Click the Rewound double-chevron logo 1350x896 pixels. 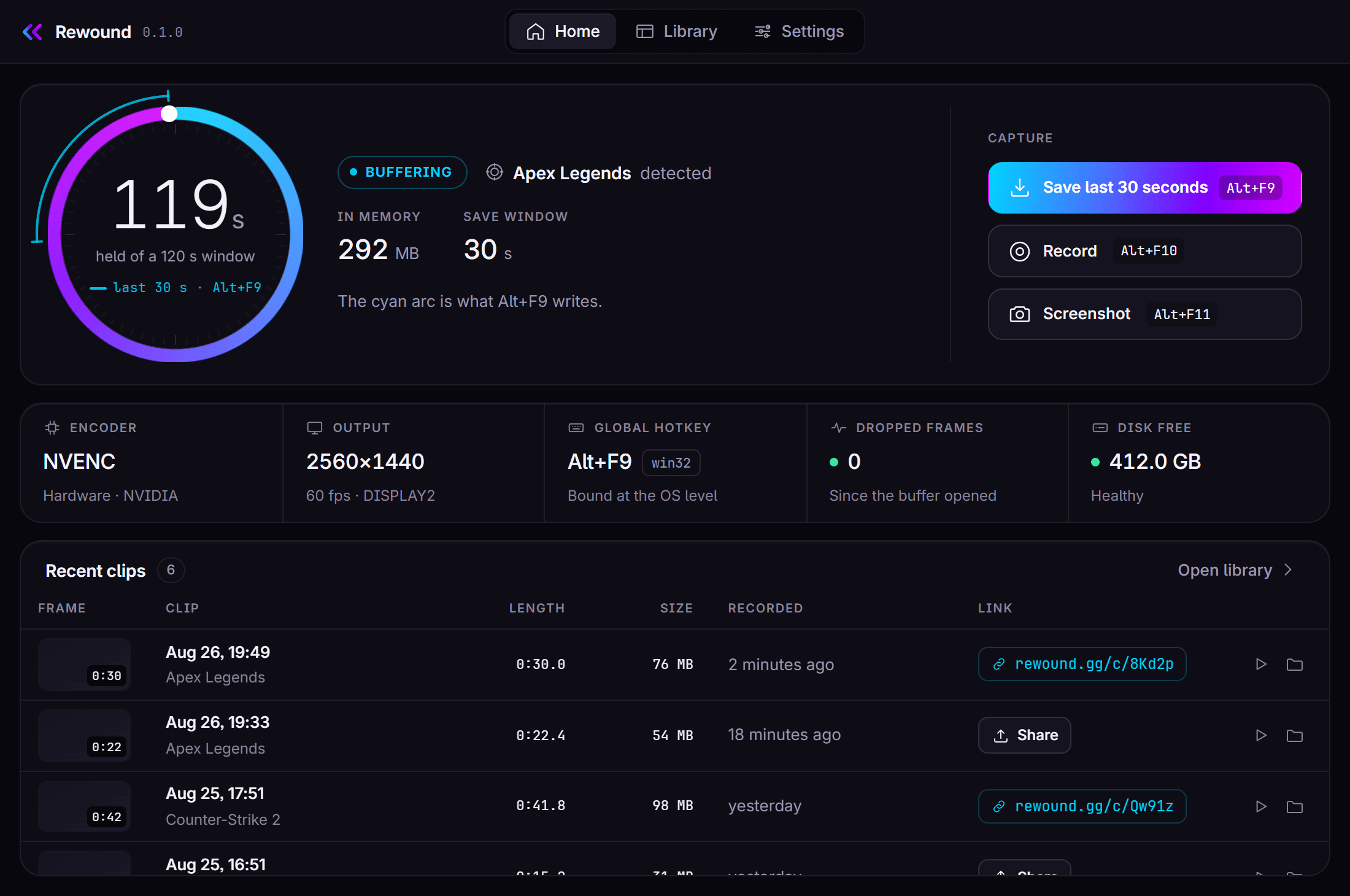tap(33, 32)
